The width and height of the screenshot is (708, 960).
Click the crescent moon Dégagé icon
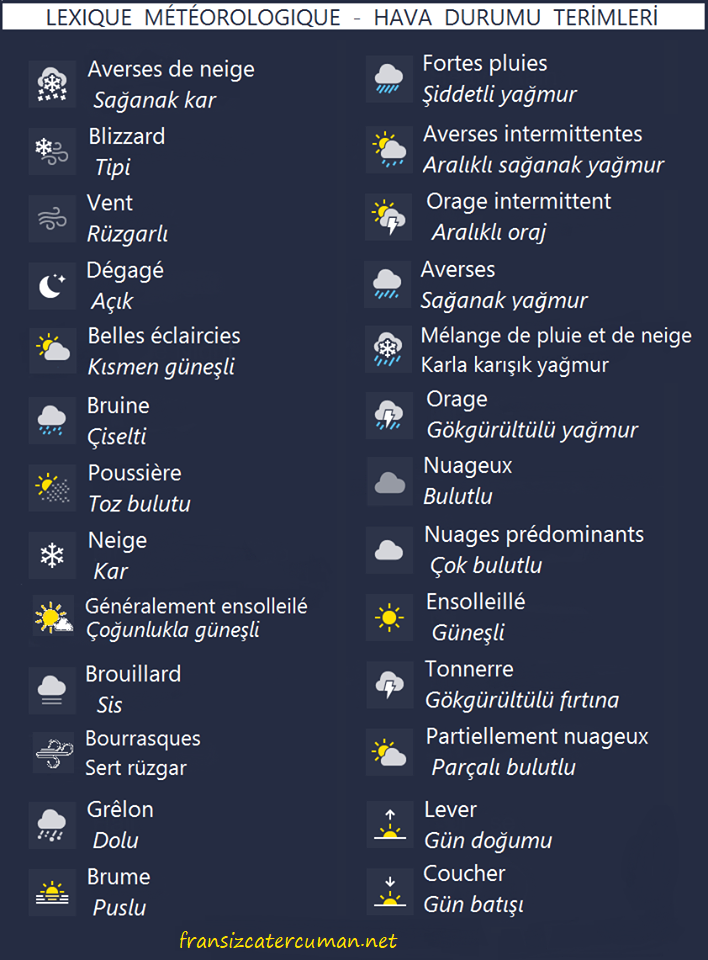pos(52,286)
